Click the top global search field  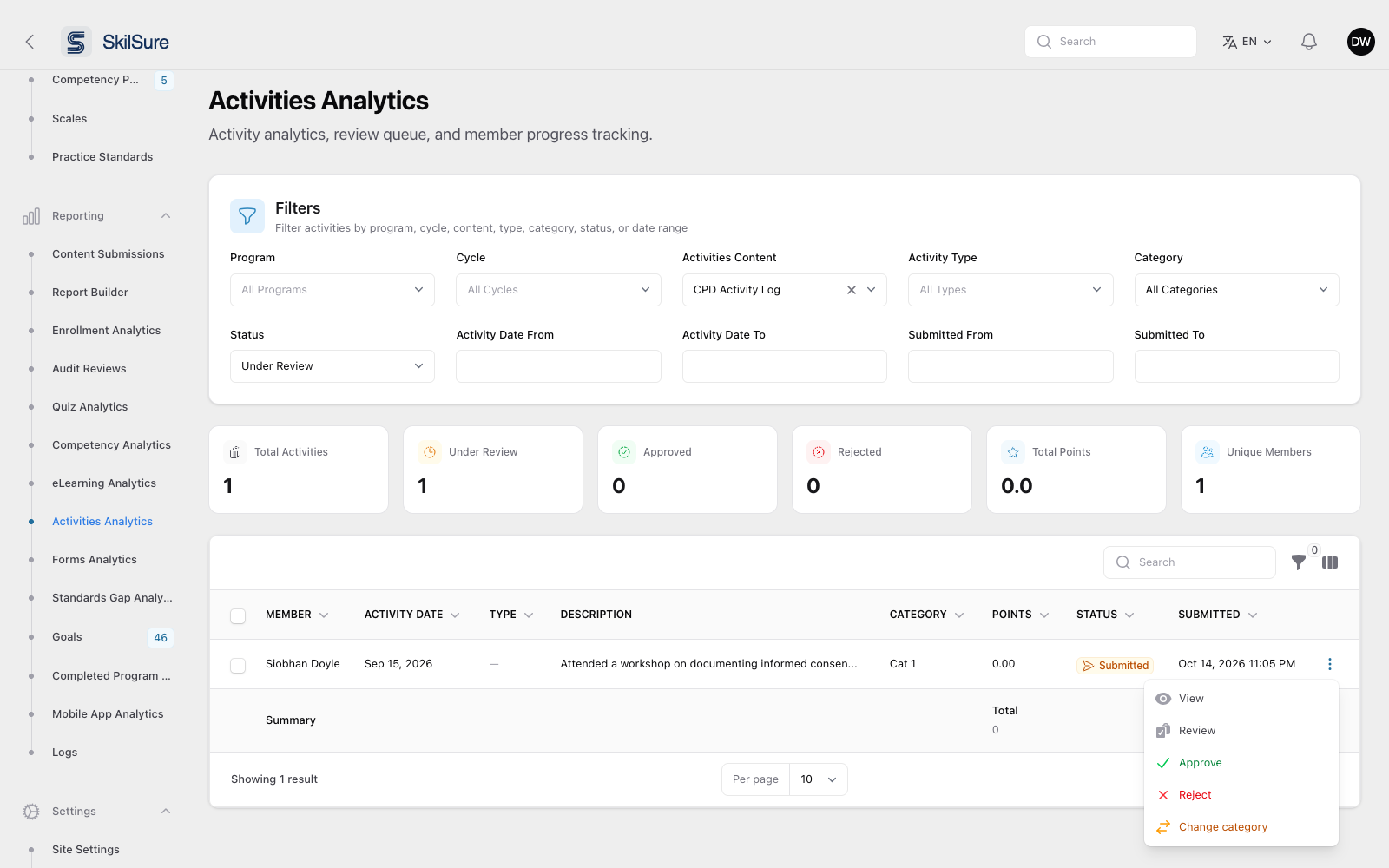coord(1110,42)
